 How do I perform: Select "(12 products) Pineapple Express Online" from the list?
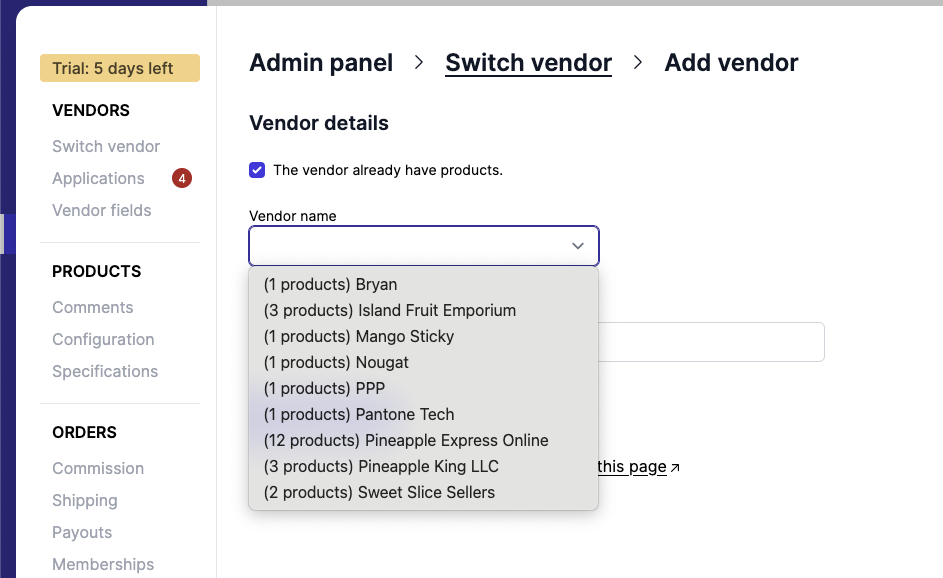point(405,440)
